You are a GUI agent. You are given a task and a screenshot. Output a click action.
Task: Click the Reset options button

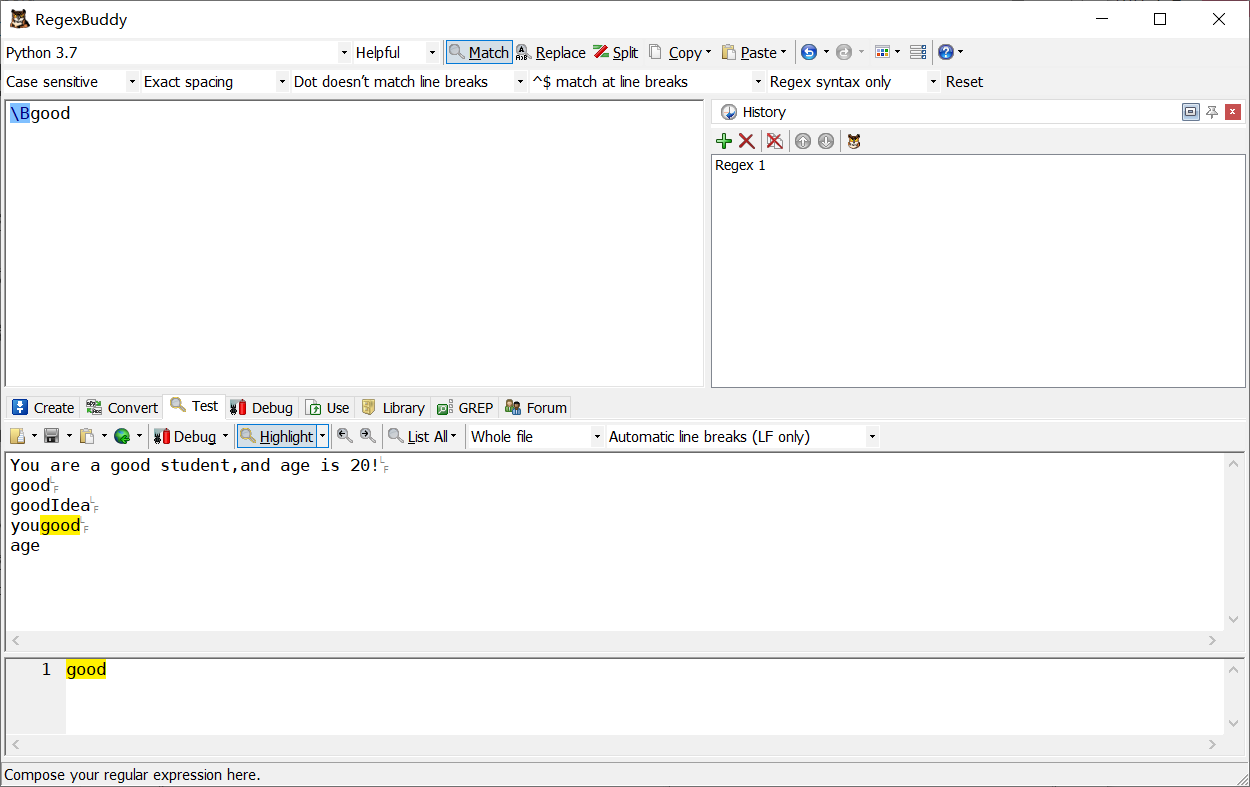[964, 82]
